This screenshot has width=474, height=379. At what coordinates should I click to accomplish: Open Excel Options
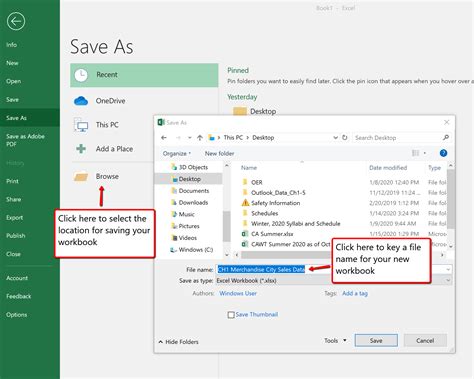(x=16, y=315)
